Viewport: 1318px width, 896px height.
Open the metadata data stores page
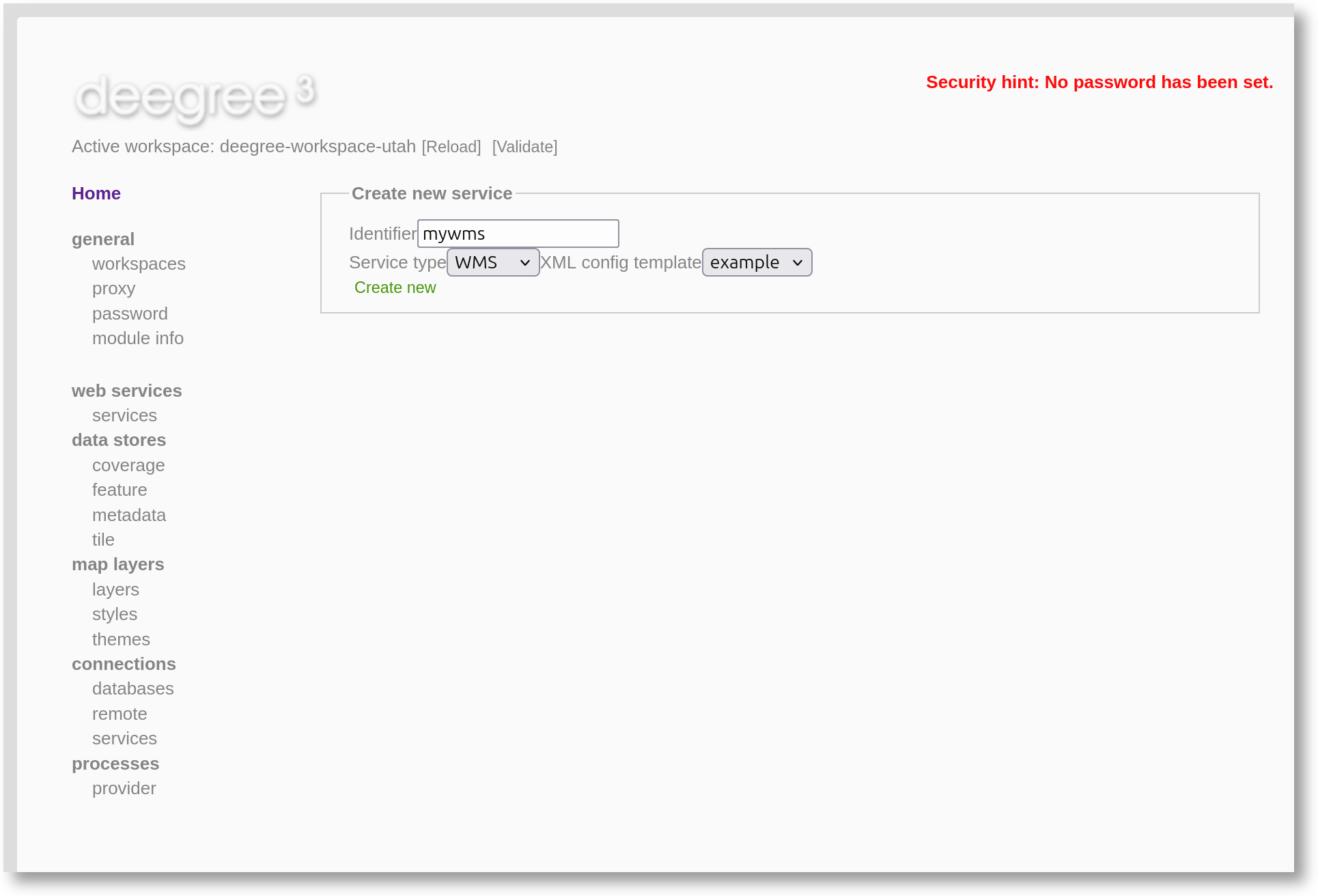pos(129,515)
